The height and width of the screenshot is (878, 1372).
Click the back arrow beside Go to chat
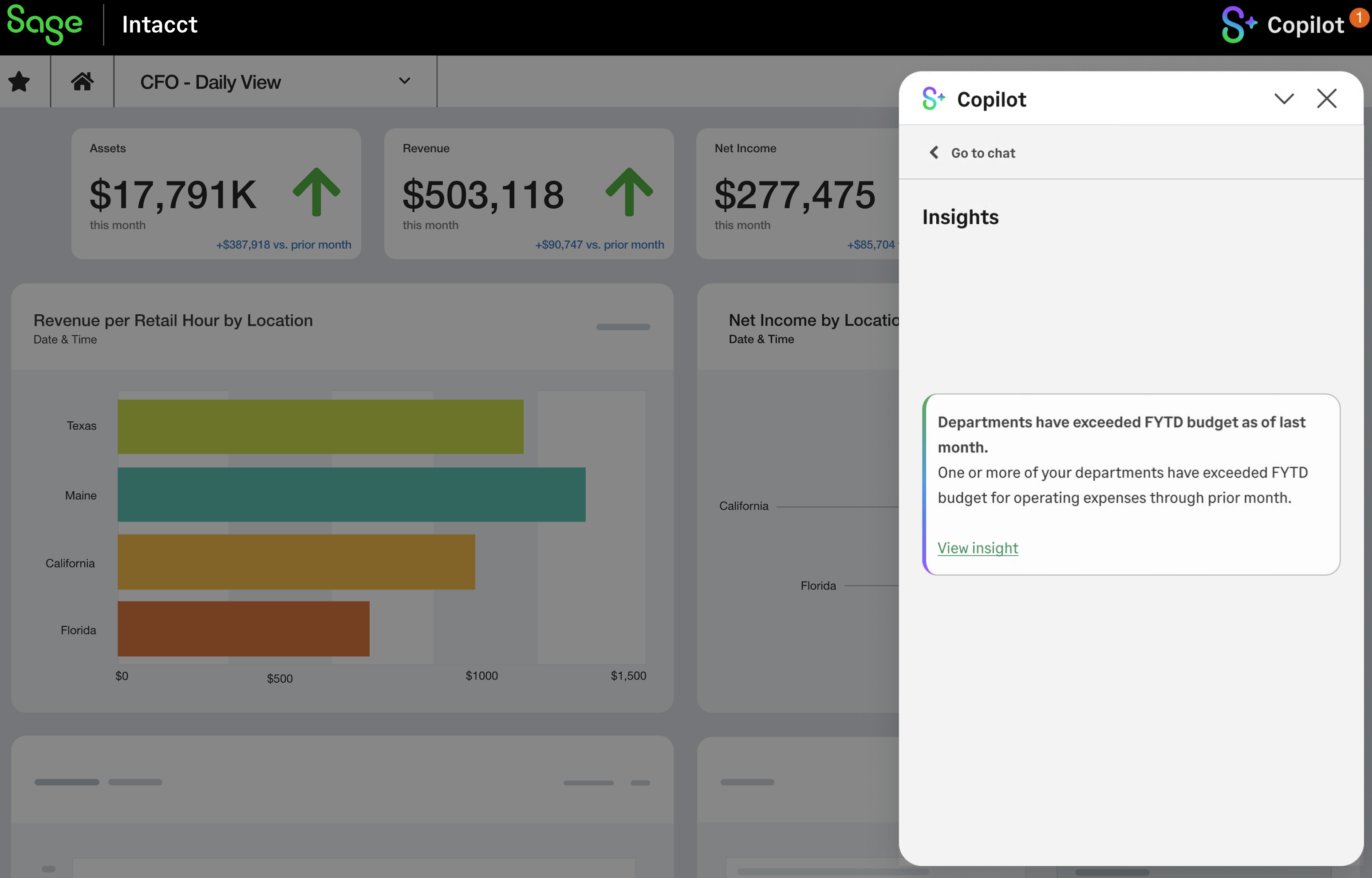point(934,152)
